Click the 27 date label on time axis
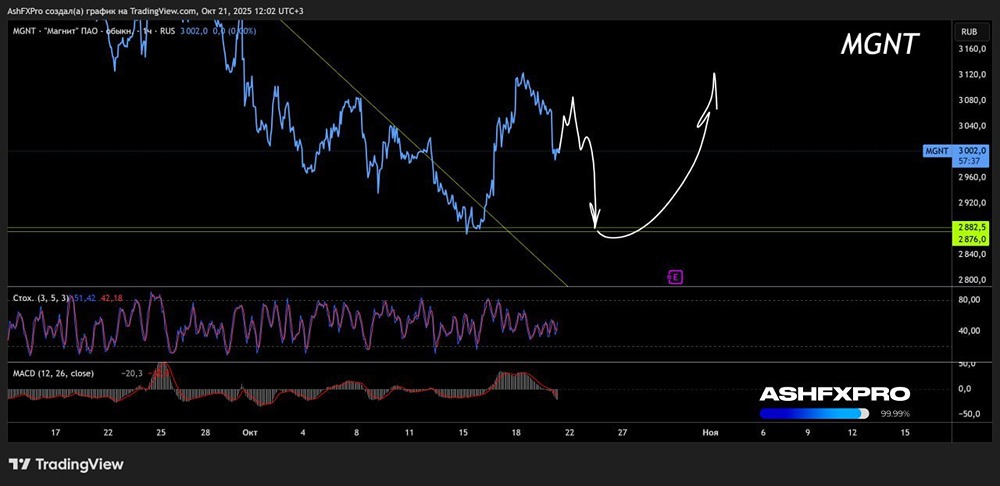Screen dimensions: 1000x486 pyautogui.click(x=622, y=432)
